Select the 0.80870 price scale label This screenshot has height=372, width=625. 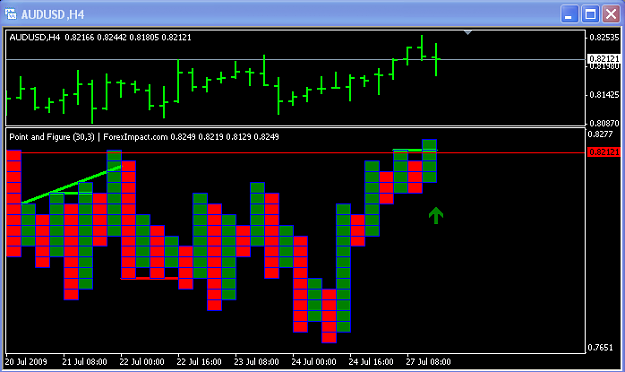pos(604,123)
